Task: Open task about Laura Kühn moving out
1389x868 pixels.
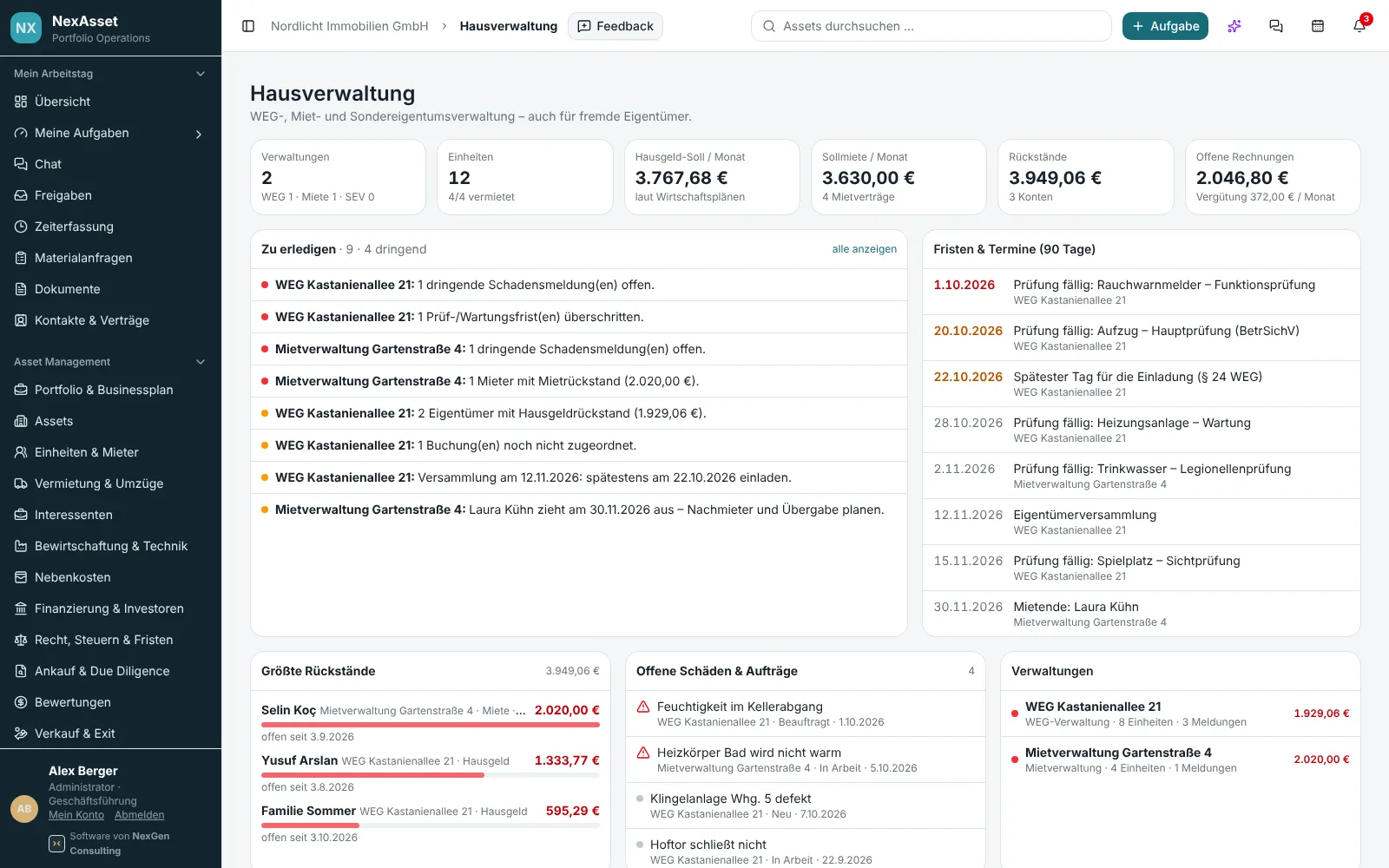Action: pyautogui.click(x=579, y=510)
